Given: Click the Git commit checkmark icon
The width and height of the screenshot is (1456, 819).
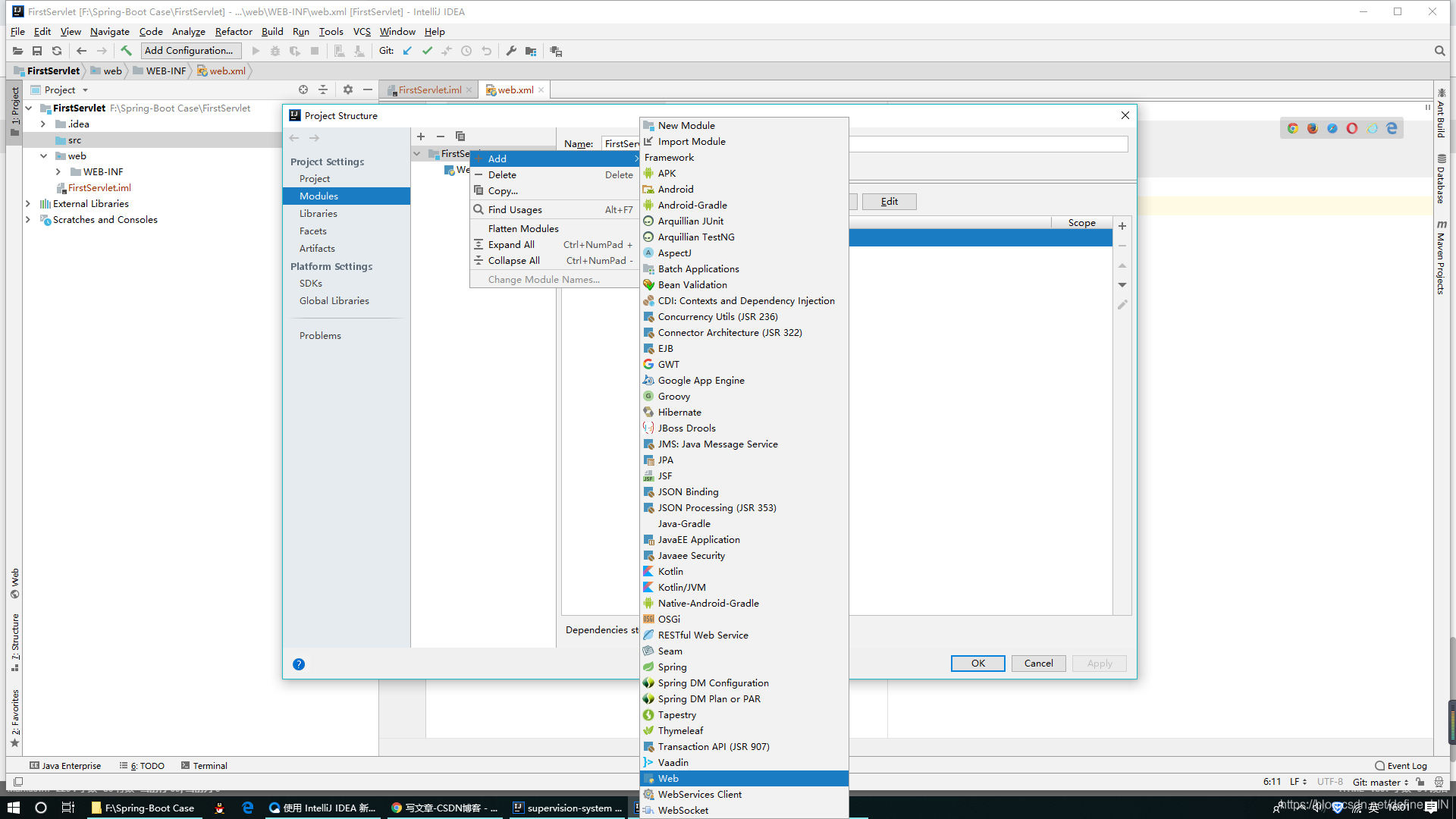Looking at the screenshot, I should click(427, 51).
